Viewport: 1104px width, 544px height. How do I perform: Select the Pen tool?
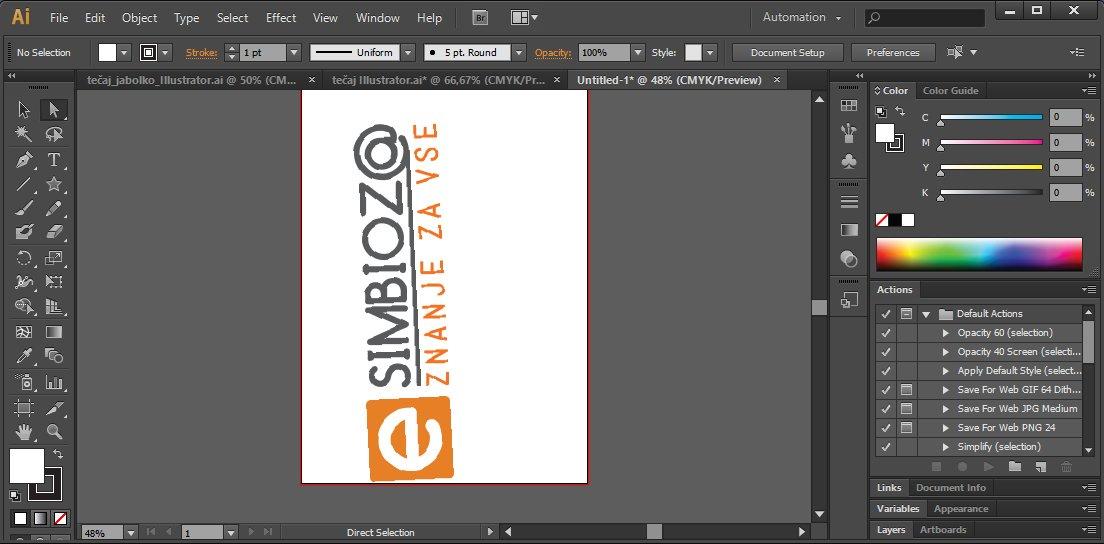pyautogui.click(x=24, y=160)
